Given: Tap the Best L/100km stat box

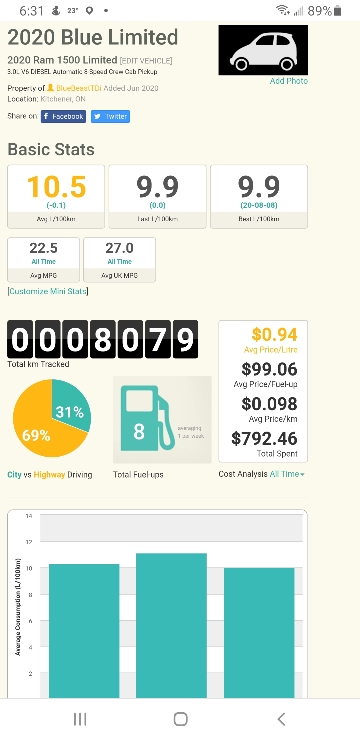Looking at the screenshot, I should click(x=259, y=196).
